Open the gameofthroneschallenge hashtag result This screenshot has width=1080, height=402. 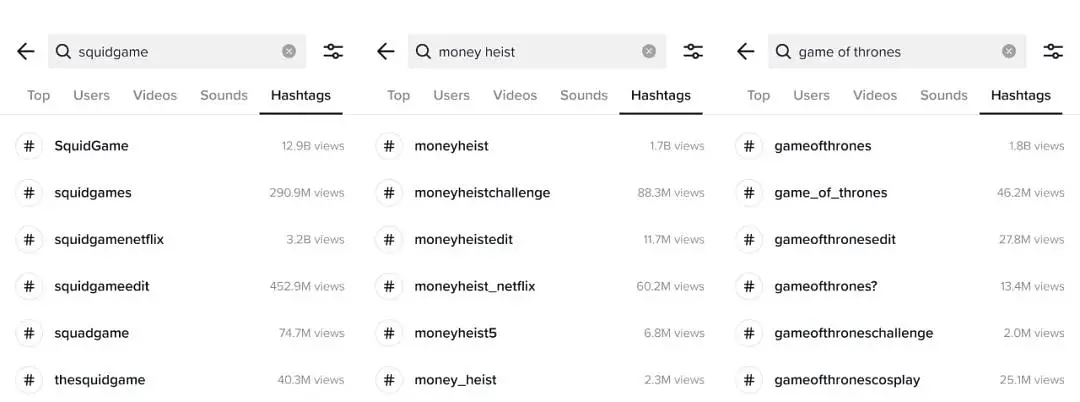tap(900, 333)
